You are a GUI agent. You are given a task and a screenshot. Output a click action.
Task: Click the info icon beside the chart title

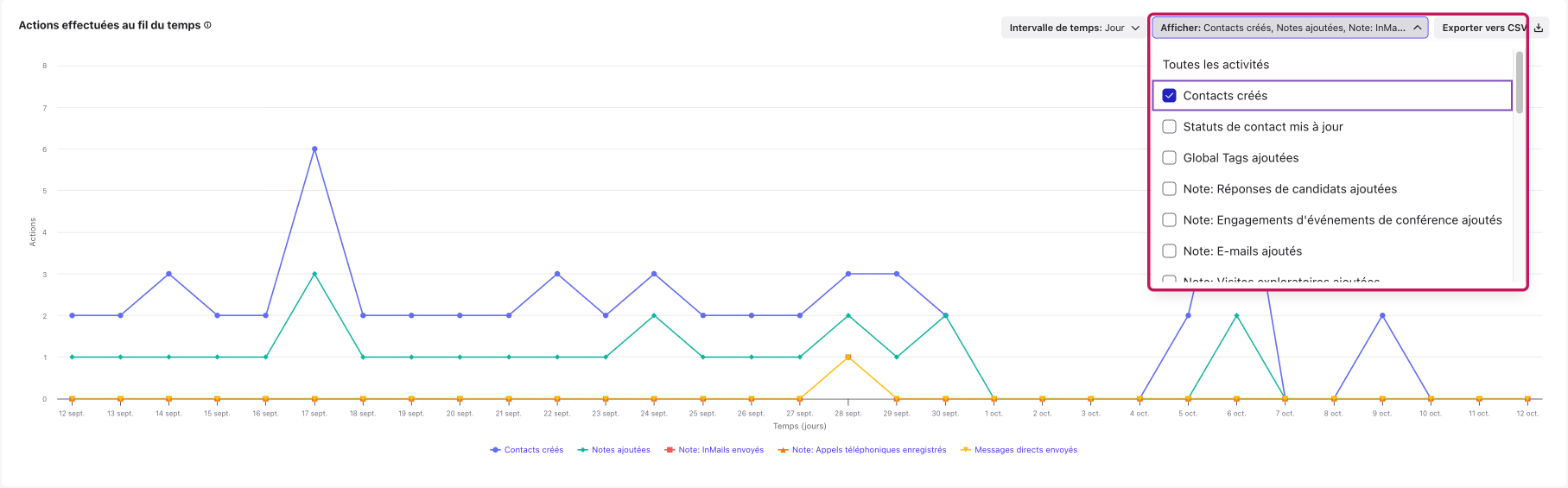tap(208, 25)
